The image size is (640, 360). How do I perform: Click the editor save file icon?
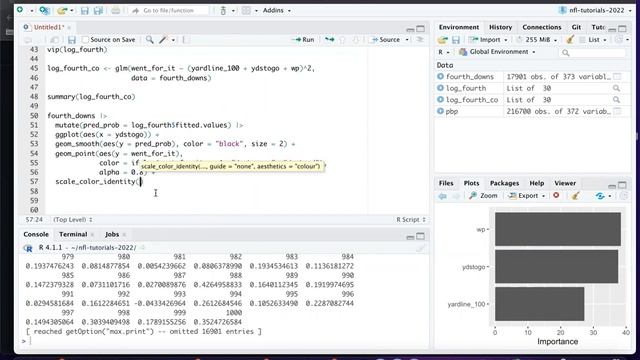pyautogui.click(x=72, y=40)
